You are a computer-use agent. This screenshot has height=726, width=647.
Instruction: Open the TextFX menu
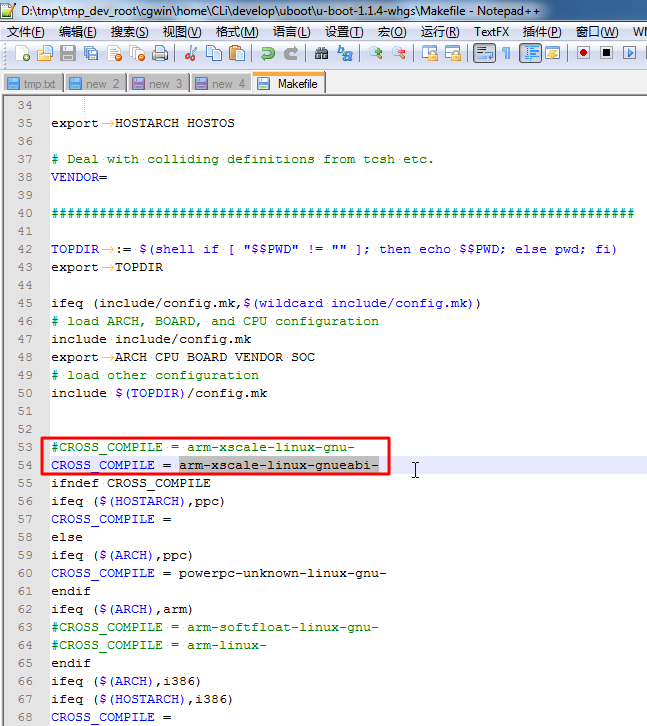[491, 32]
